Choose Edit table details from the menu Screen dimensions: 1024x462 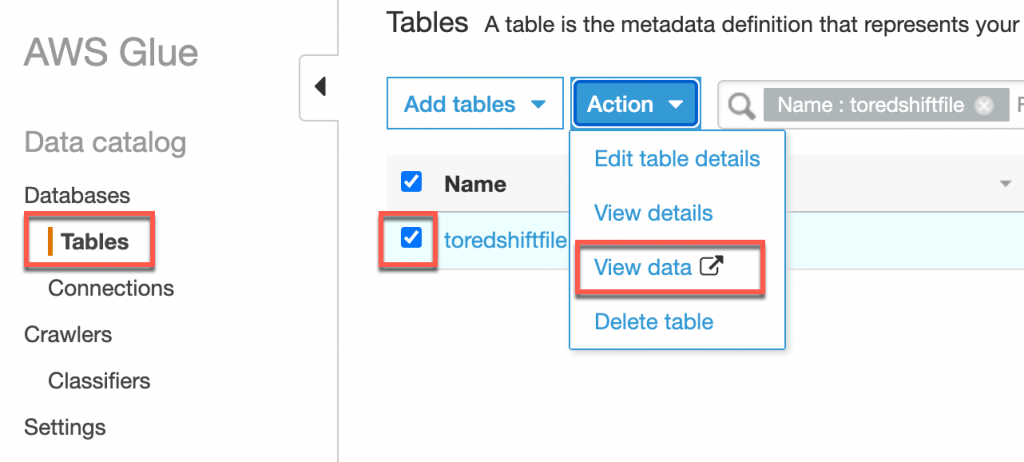pos(677,159)
